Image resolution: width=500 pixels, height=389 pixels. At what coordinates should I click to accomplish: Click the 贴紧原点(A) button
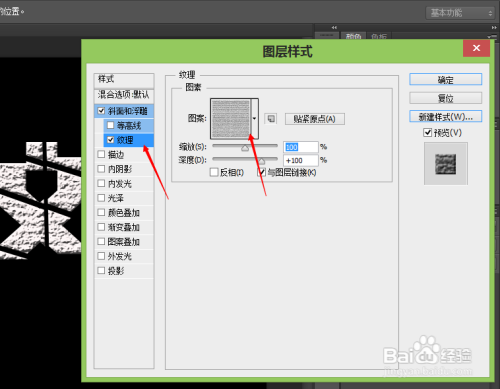pyautogui.click(x=315, y=119)
